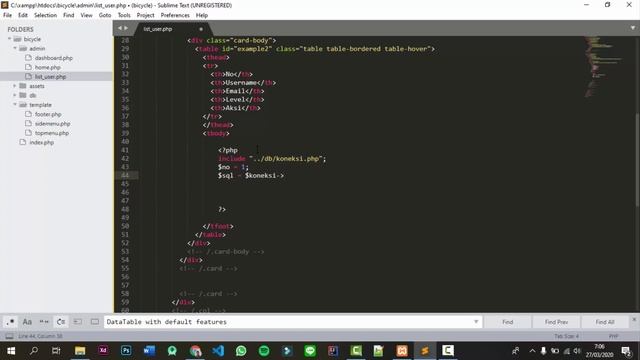
Task: Collapse the template folder
Action: click(15, 104)
